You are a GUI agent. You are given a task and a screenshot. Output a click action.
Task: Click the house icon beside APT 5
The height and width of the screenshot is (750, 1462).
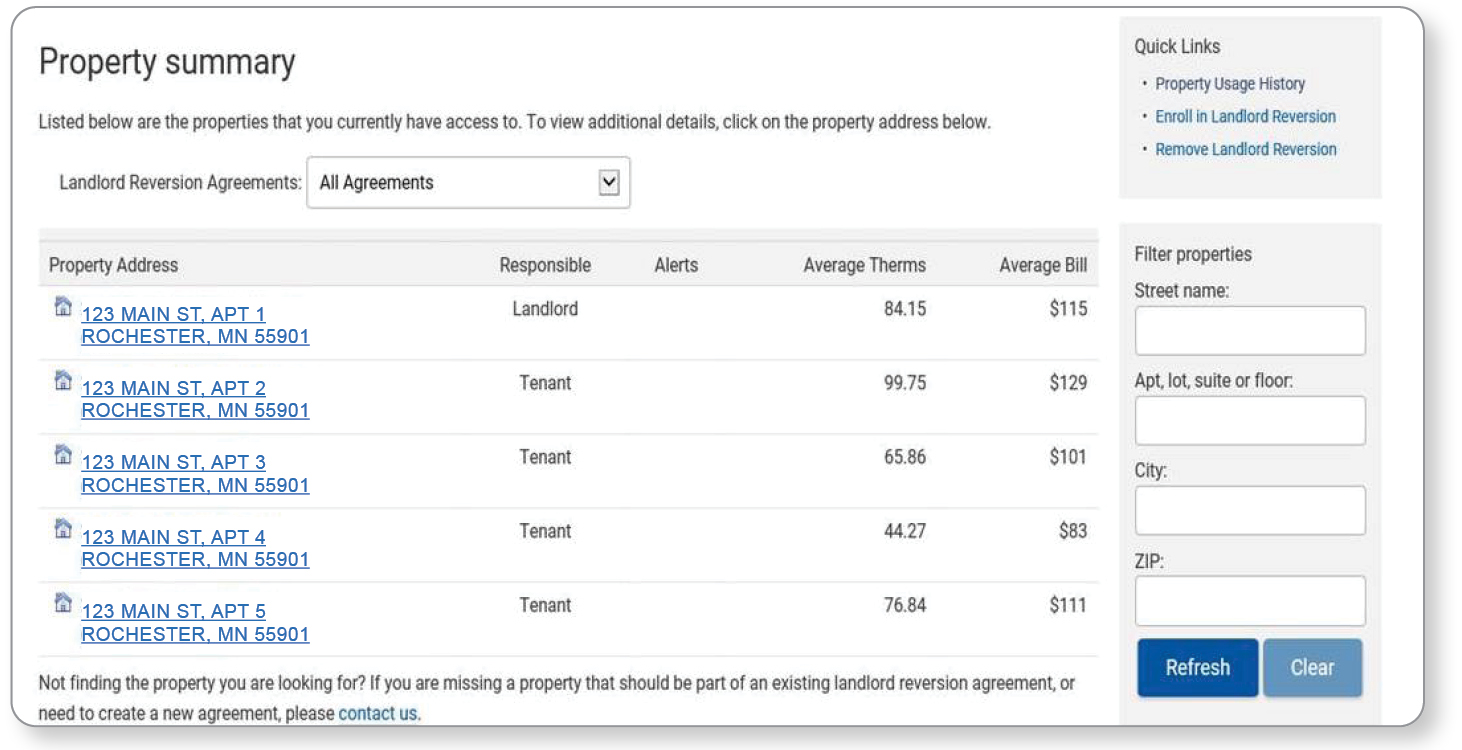63,602
